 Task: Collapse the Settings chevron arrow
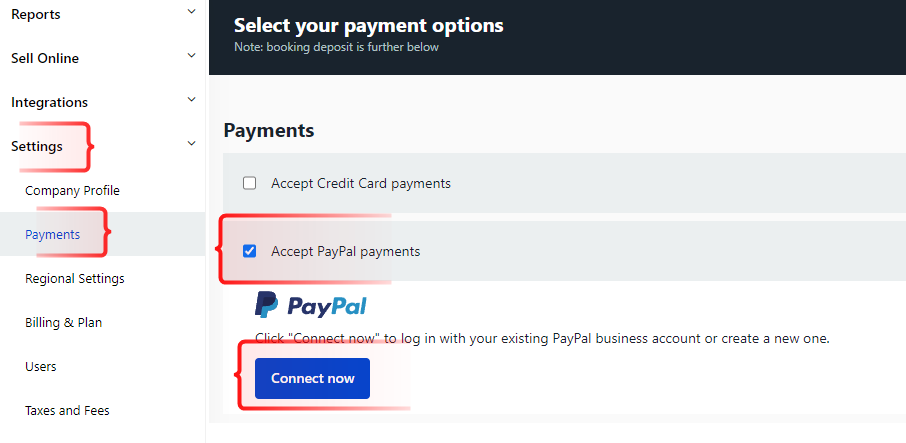[x=192, y=144]
